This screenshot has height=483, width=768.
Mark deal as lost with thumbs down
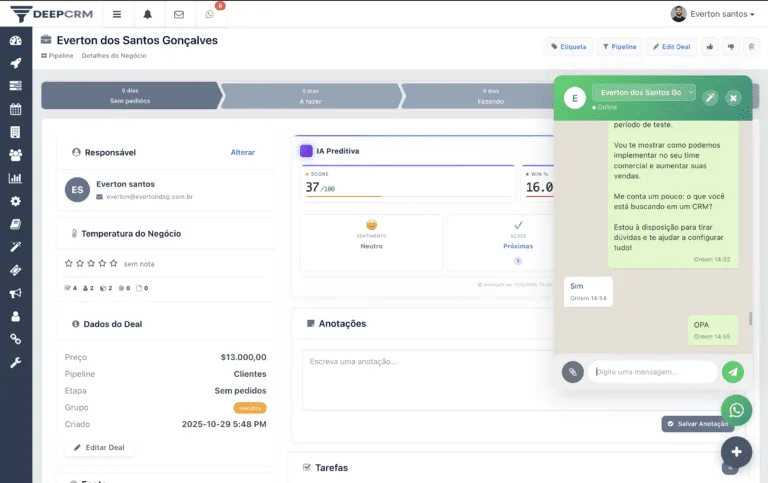[731, 47]
